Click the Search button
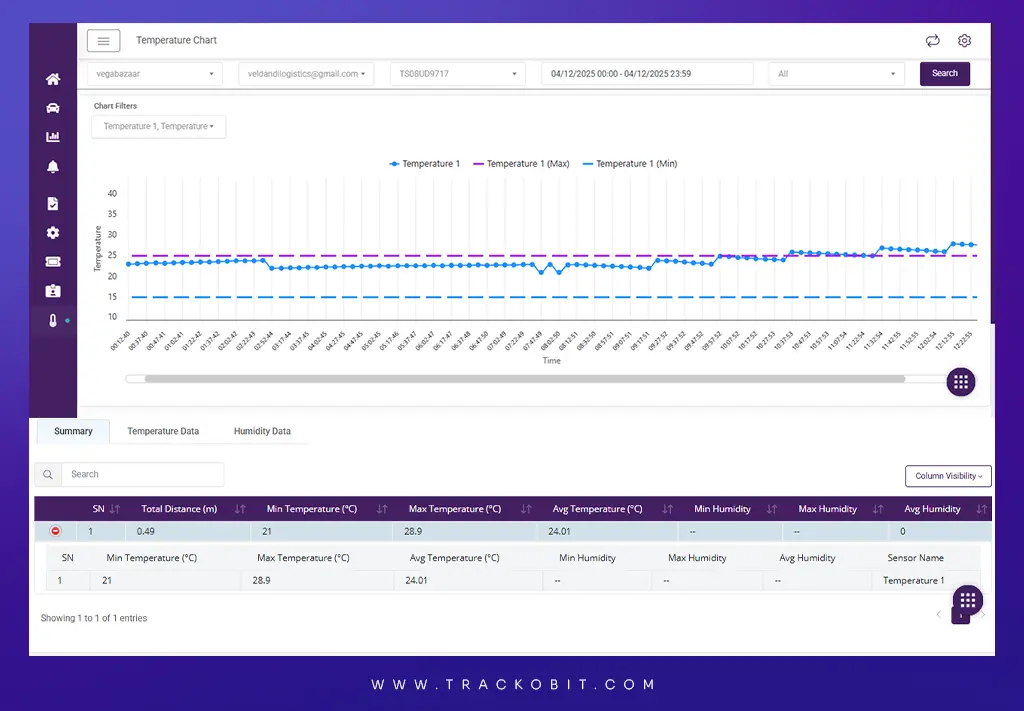The image size is (1024, 711). pyautogui.click(x=943, y=73)
